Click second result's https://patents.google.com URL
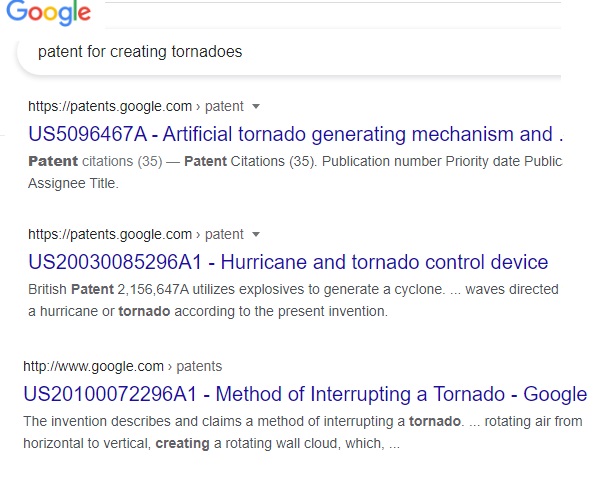Screen dimensions: 603x478 pos(110,235)
